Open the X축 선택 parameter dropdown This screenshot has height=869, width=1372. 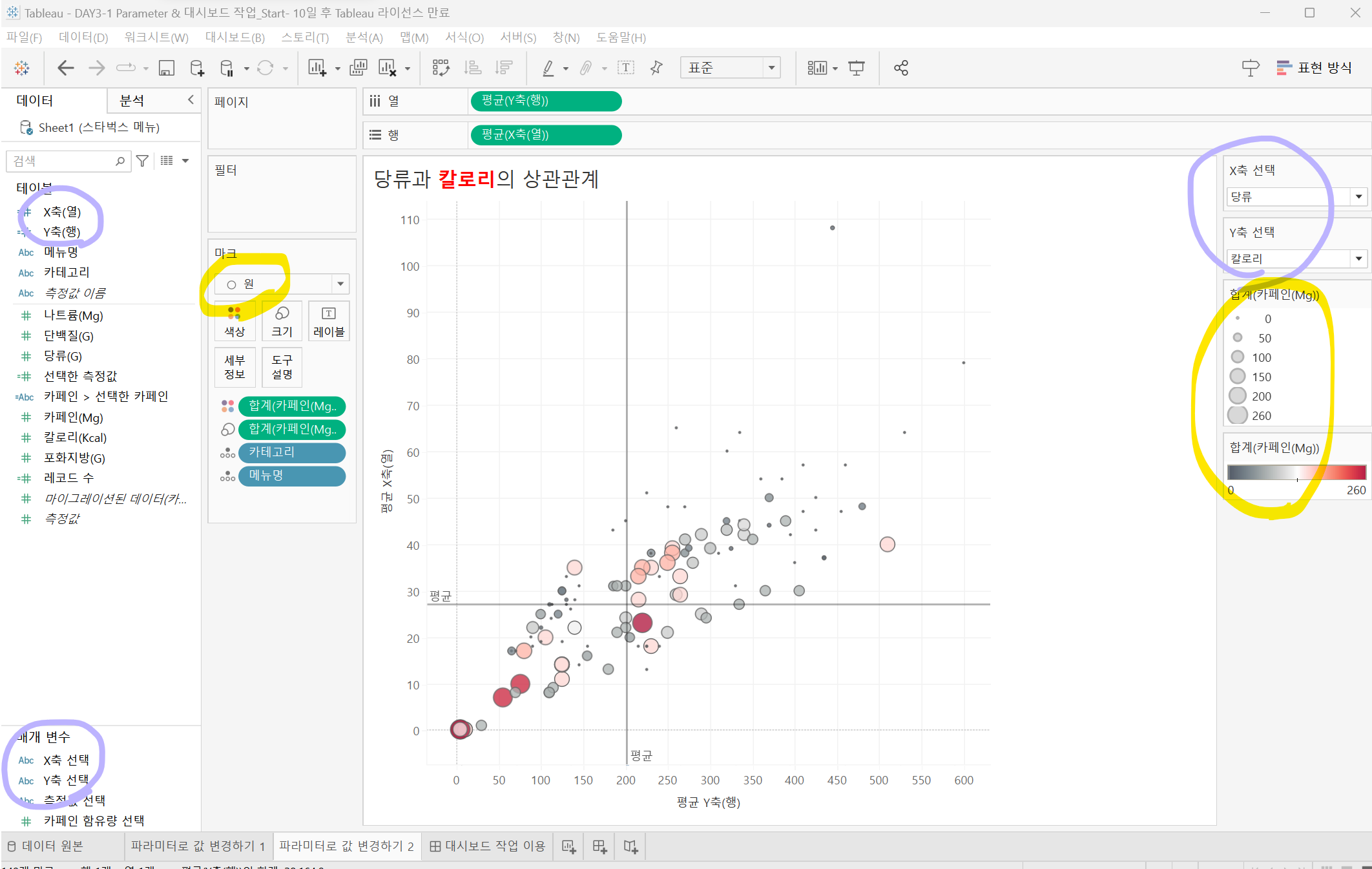[1358, 196]
